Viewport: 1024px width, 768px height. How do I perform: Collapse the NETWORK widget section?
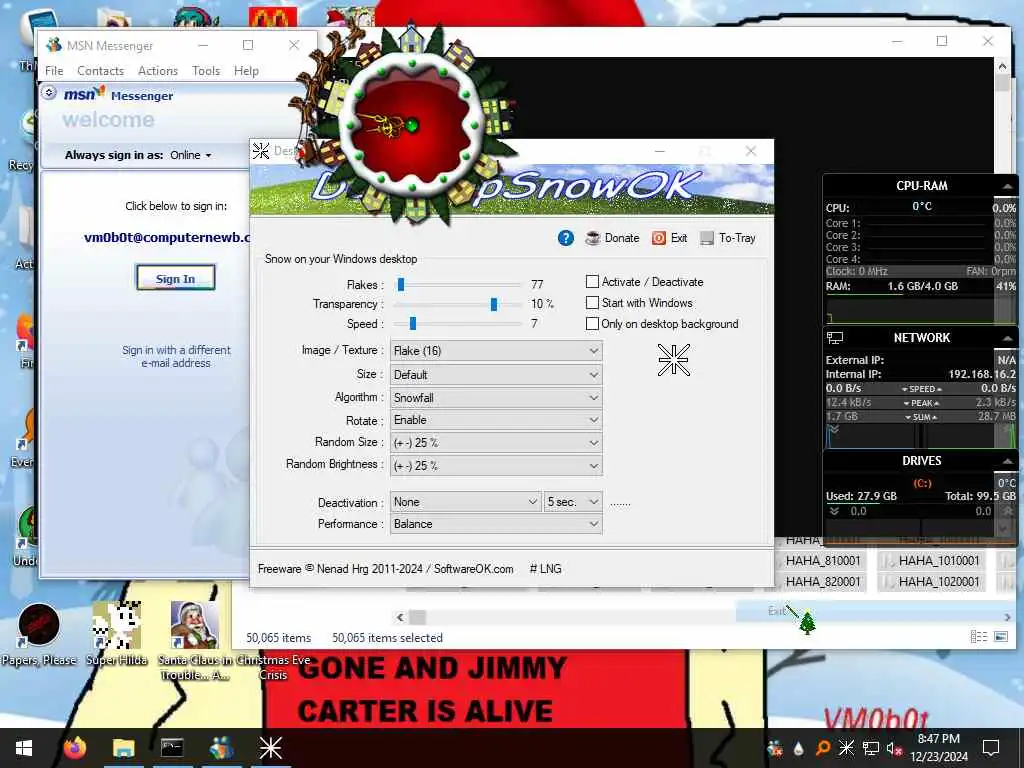[1007, 338]
